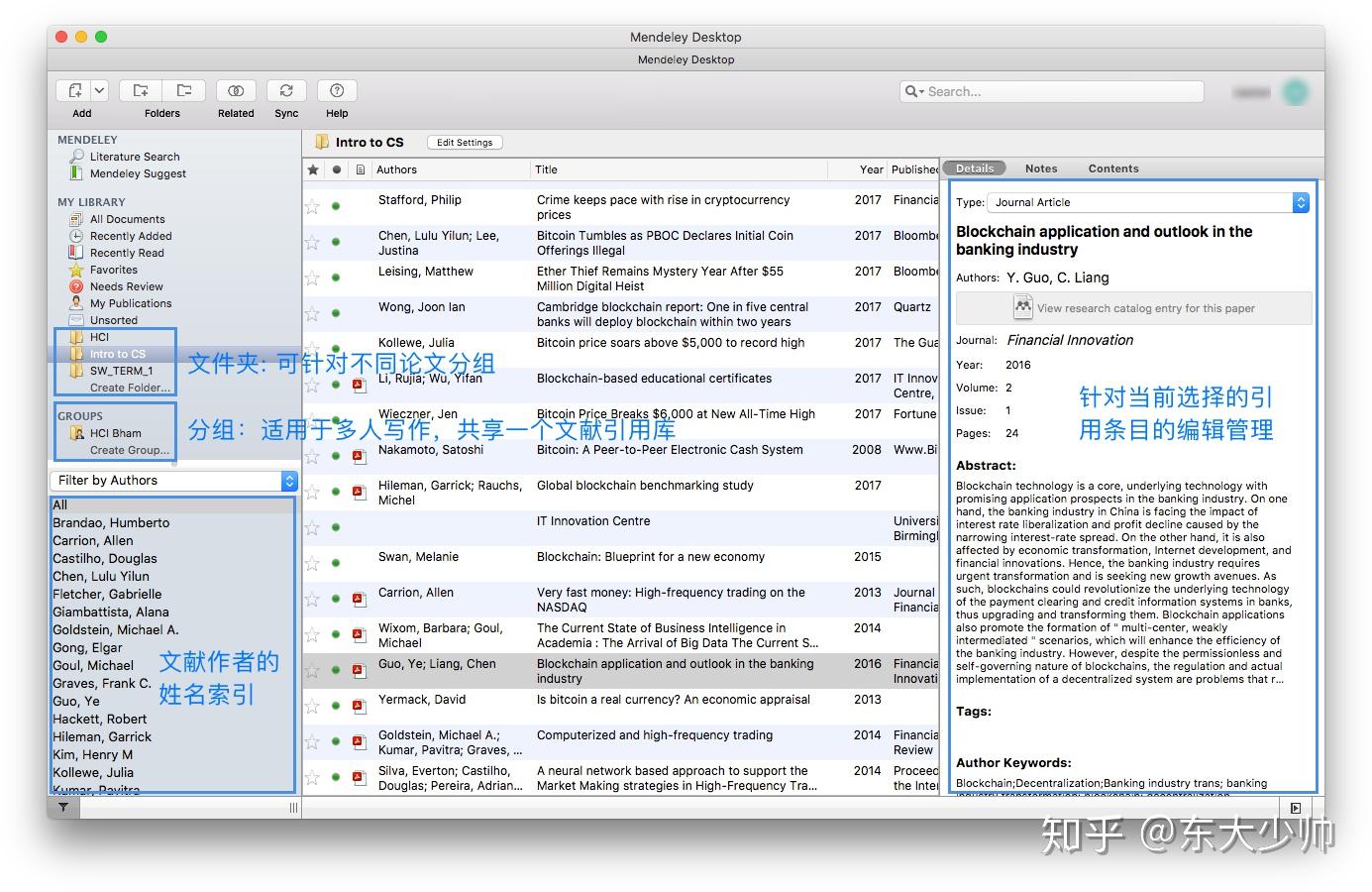Switch to the Contents tab
The height and width of the screenshot is (892, 1372).
point(1112,168)
